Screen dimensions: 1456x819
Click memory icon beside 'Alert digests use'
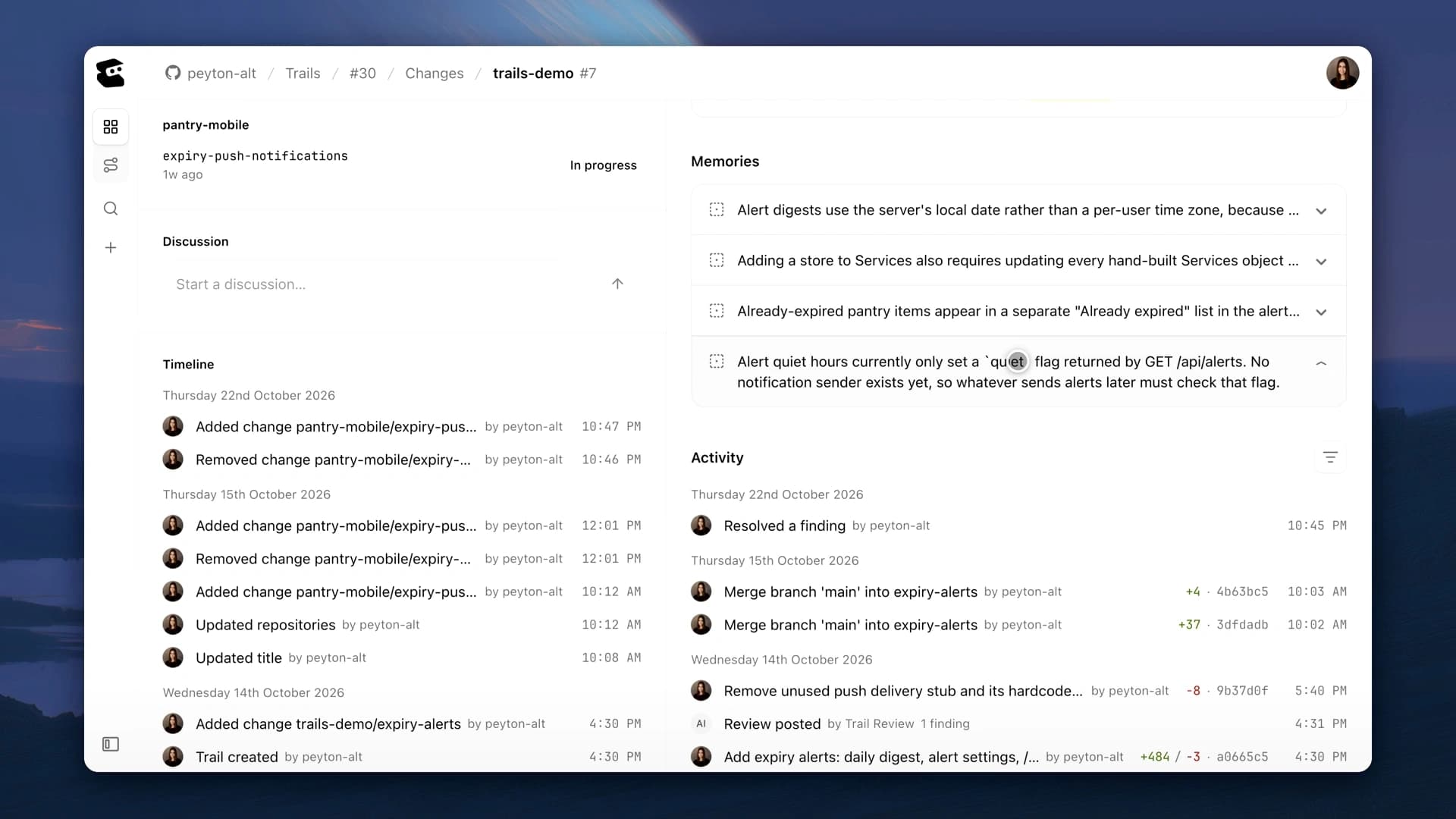[x=717, y=210]
